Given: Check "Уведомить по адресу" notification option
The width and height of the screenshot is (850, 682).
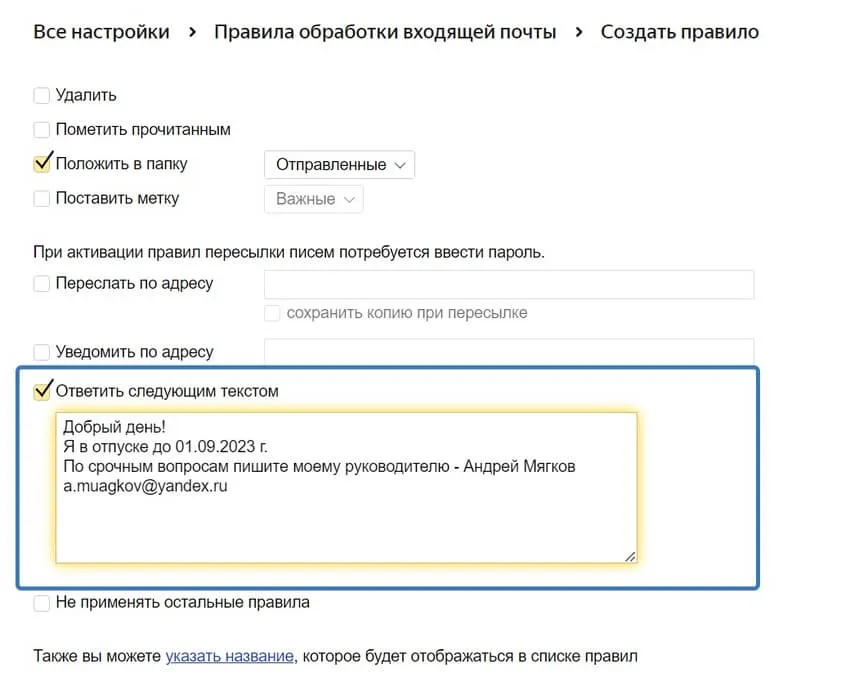Looking at the screenshot, I should point(41,352).
